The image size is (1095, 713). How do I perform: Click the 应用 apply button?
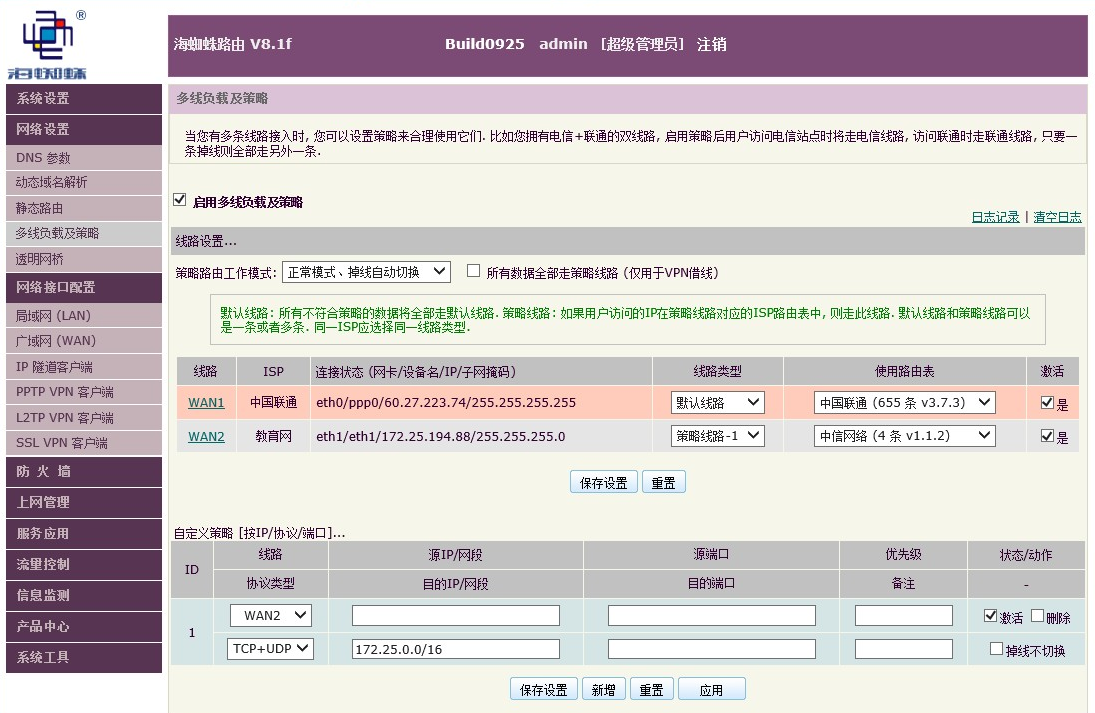(x=712, y=688)
